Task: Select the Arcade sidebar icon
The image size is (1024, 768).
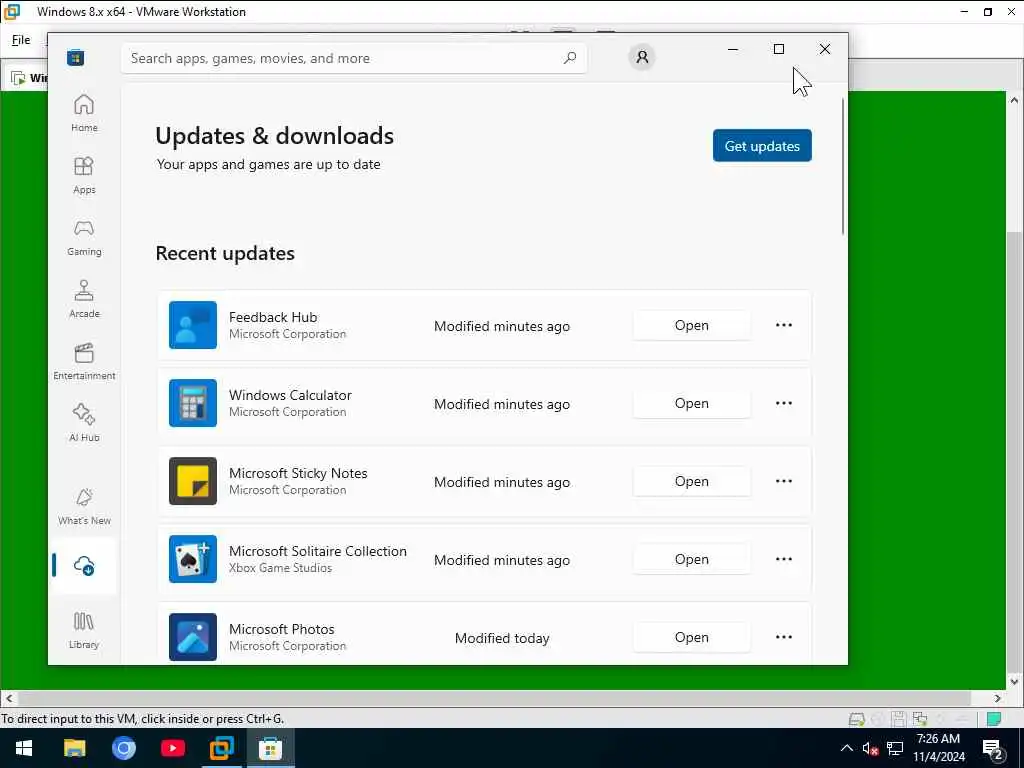Action: click(84, 300)
